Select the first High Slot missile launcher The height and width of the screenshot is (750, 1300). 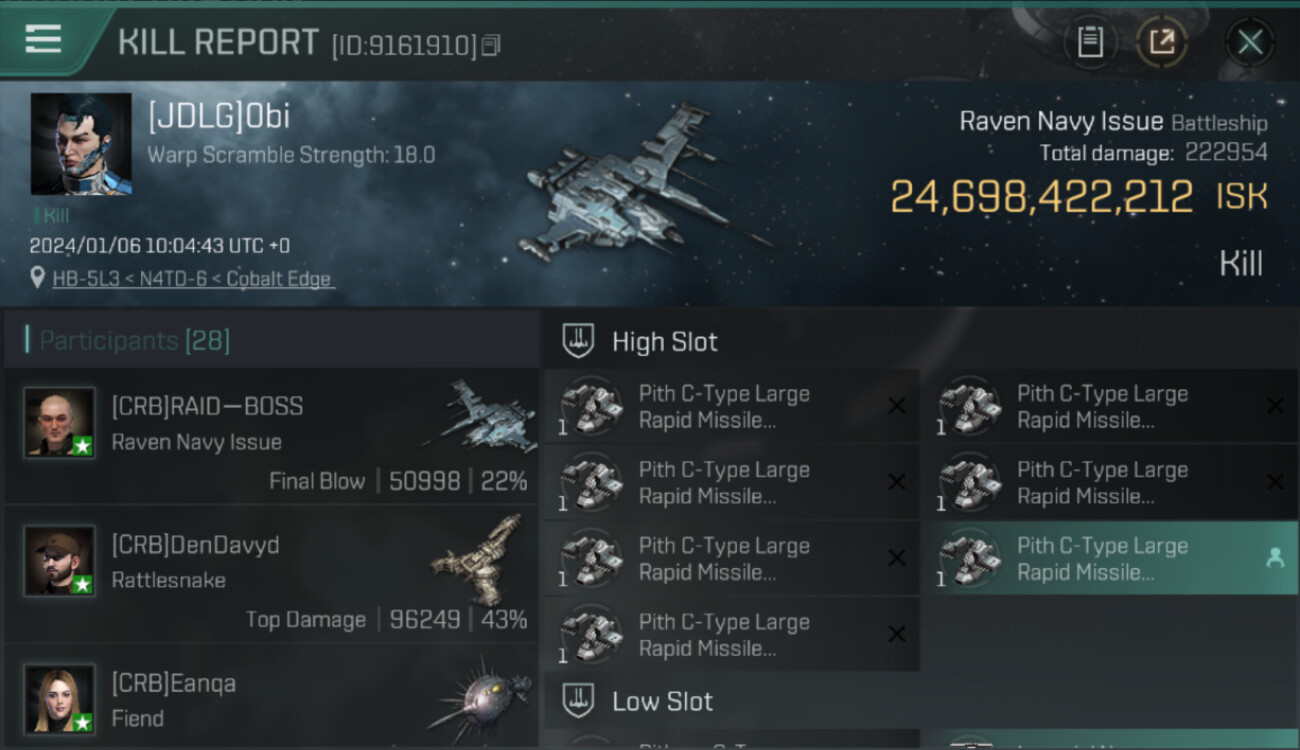(730, 407)
